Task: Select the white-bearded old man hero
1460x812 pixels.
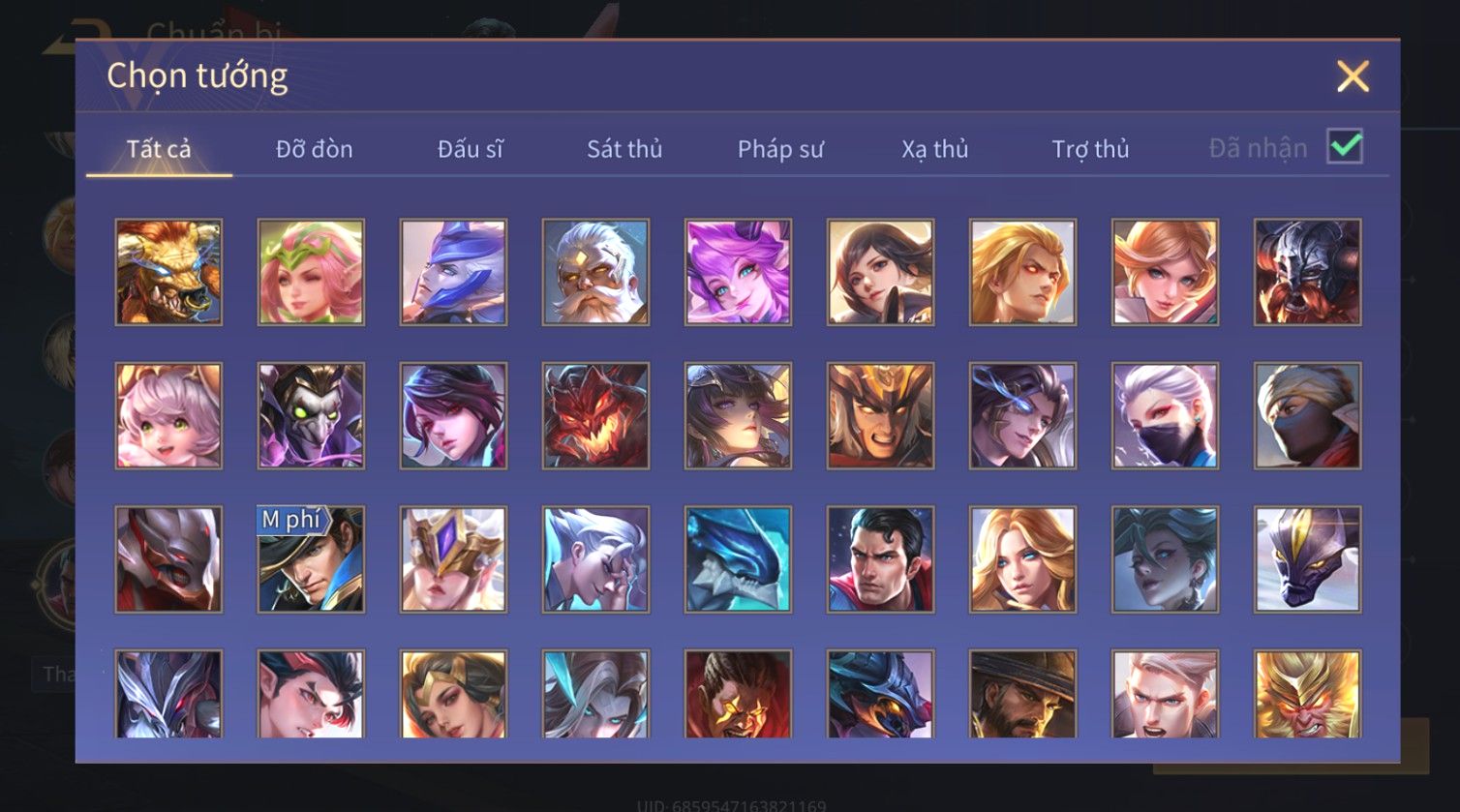Action: [x=595, y=272]
